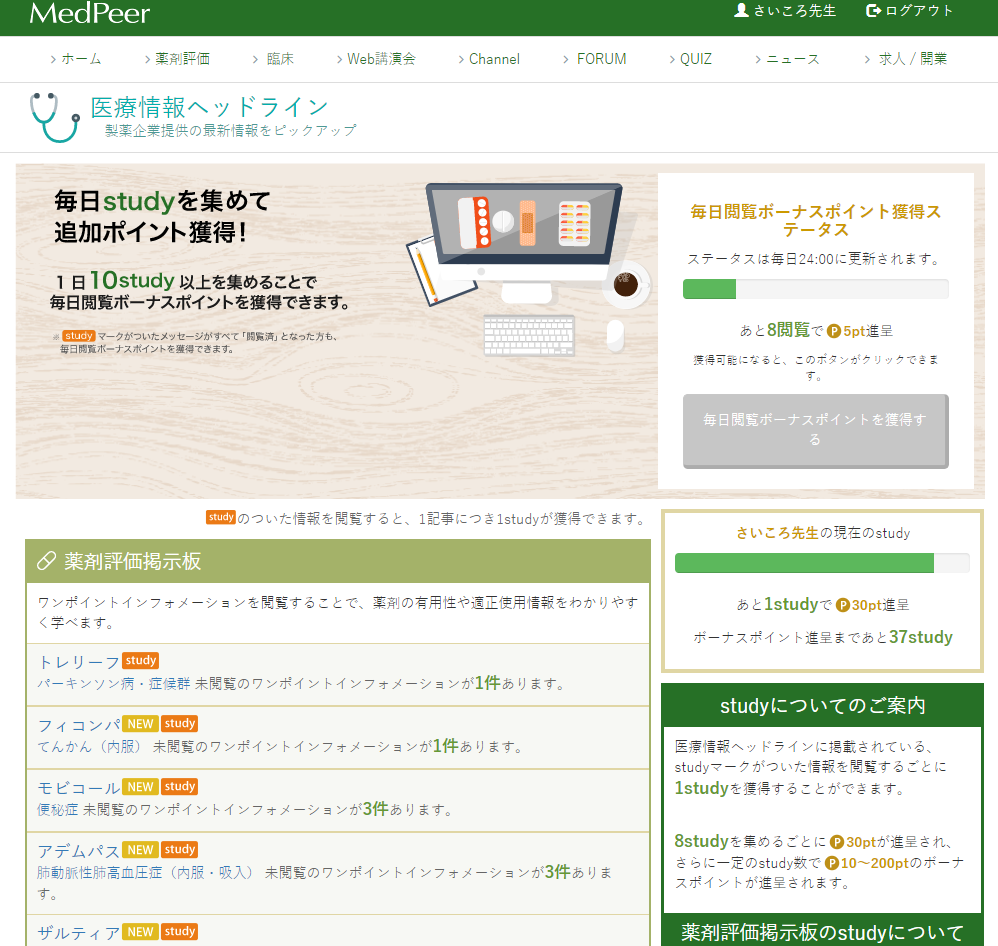Screen dimensions: 998x946
Task: Click the study badge next to トレリーフ
Action: [141, 660]
